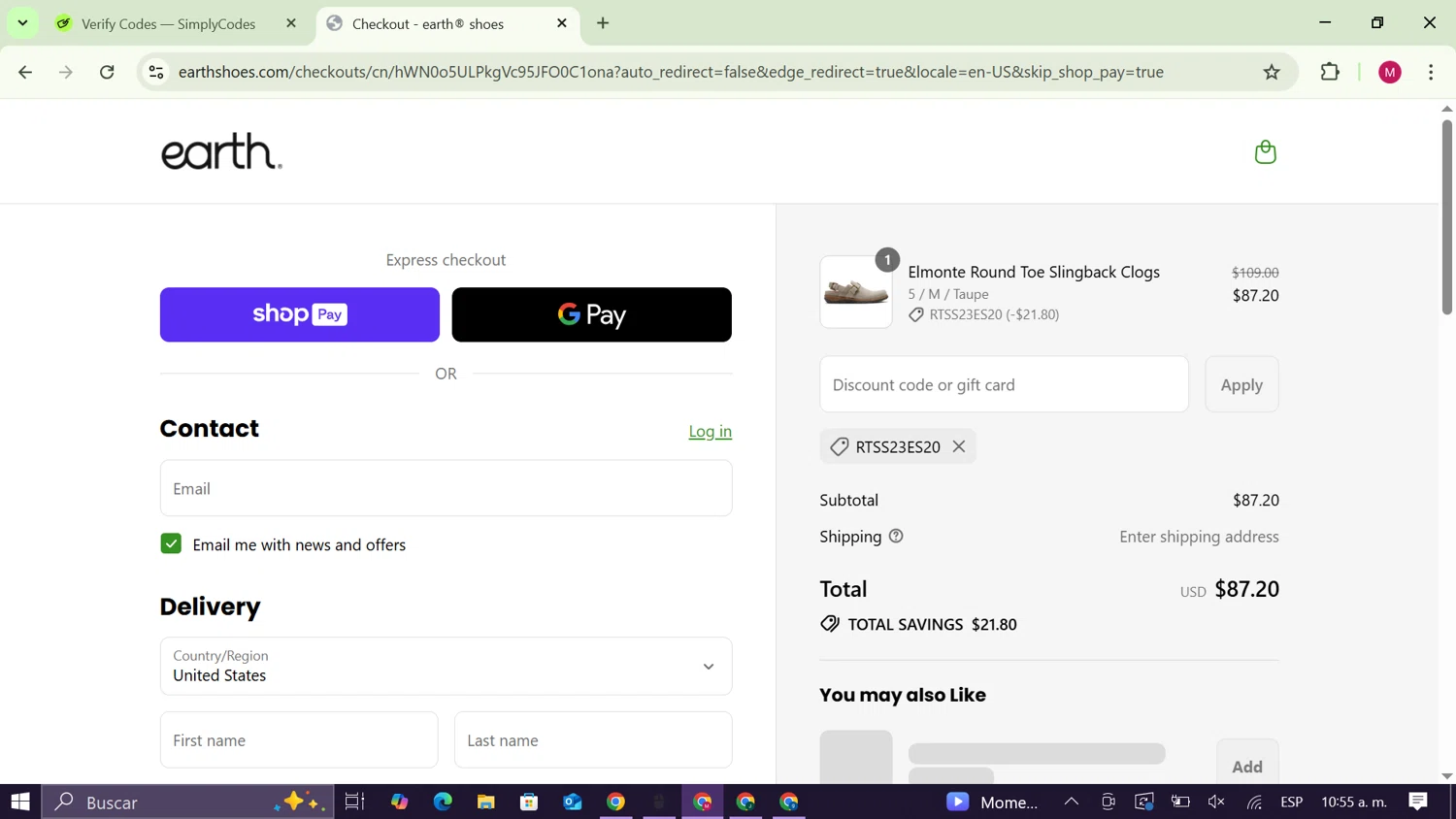Uncheck Email me with news and offers
Screen dimensions: 1456x819
pos(171,544)
